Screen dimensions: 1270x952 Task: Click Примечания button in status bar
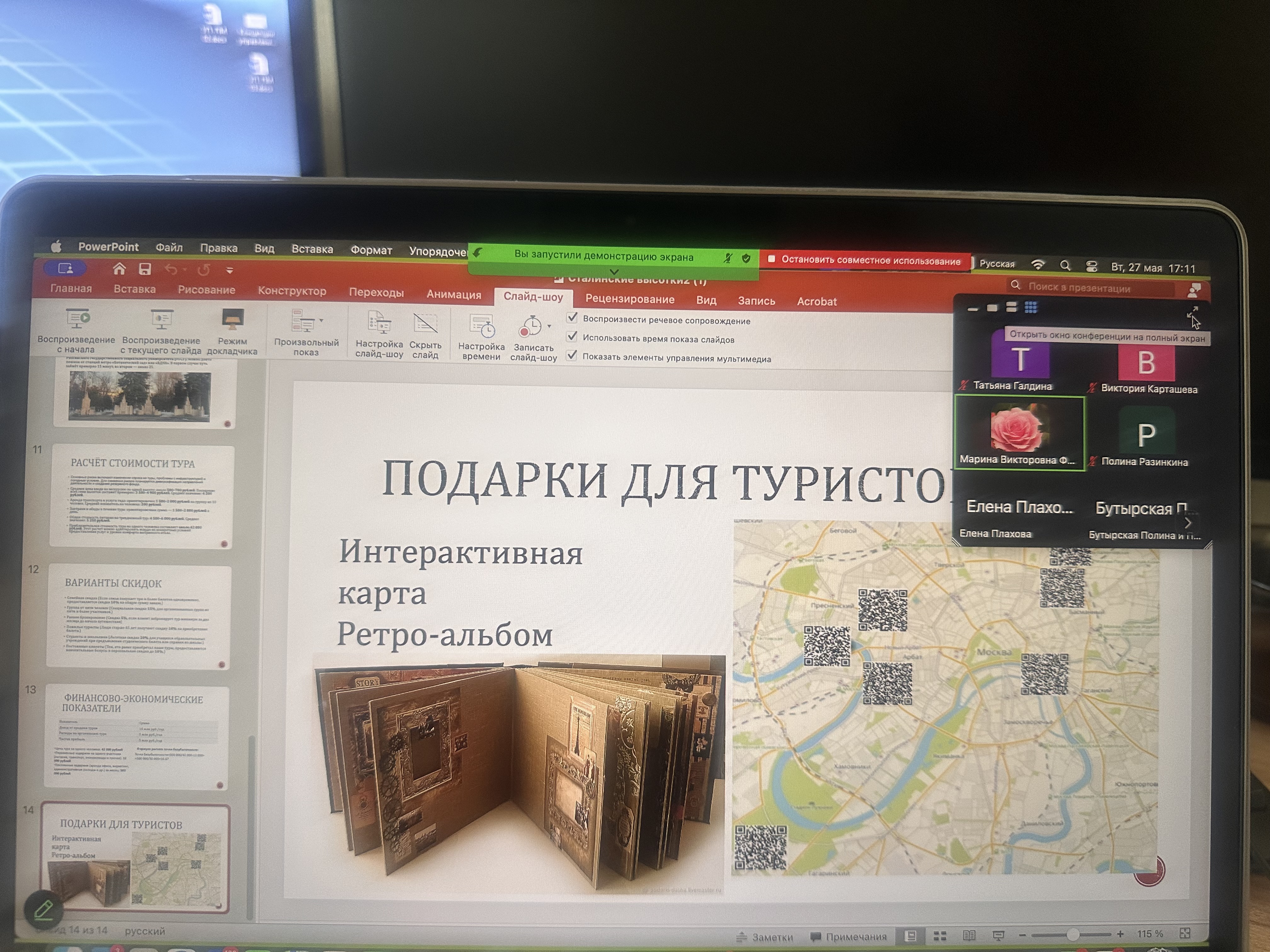[x=848, y=937]
